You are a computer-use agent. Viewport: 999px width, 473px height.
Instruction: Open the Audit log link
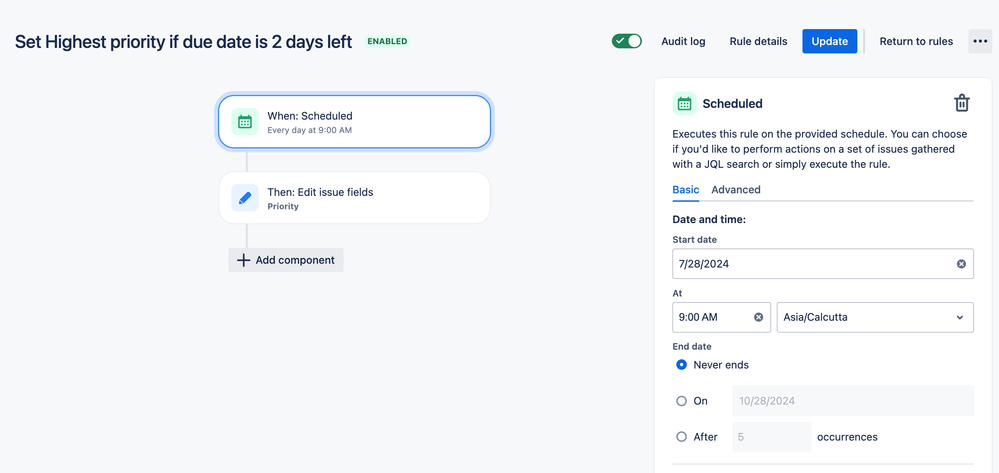coord(683,41)
